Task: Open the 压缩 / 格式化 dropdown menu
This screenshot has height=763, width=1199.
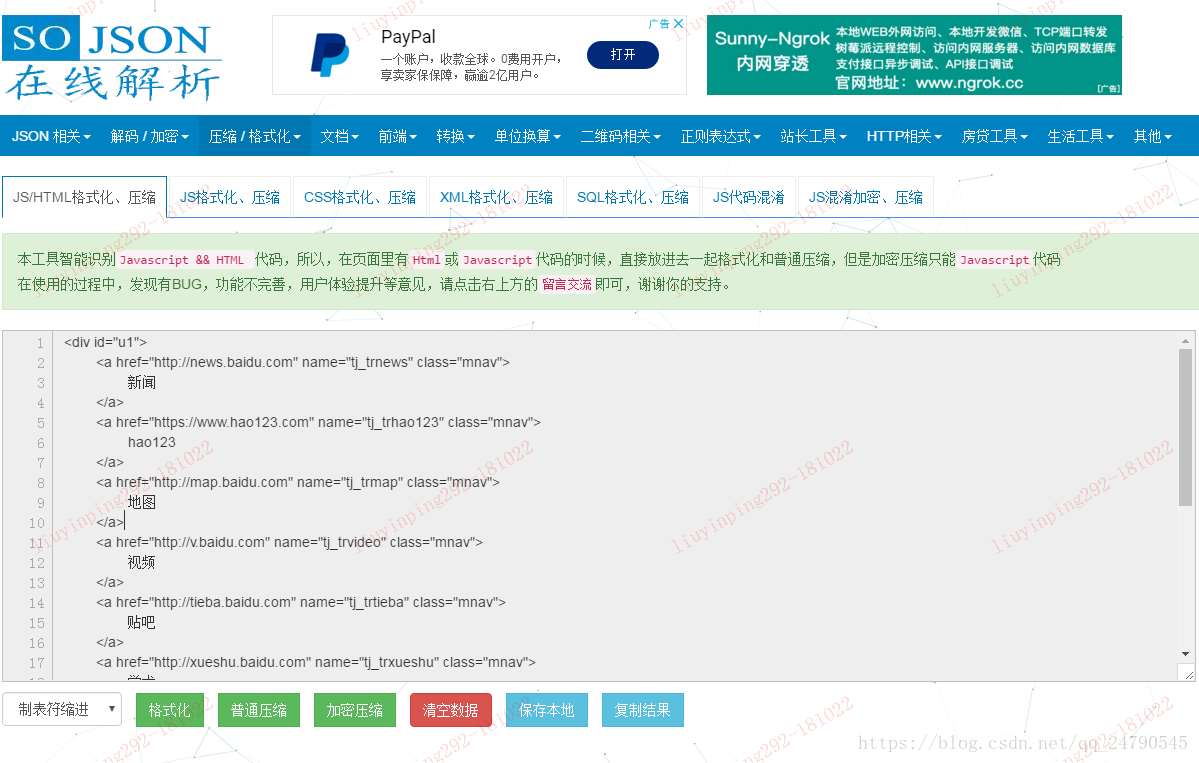Action: (x=255, y=136)
